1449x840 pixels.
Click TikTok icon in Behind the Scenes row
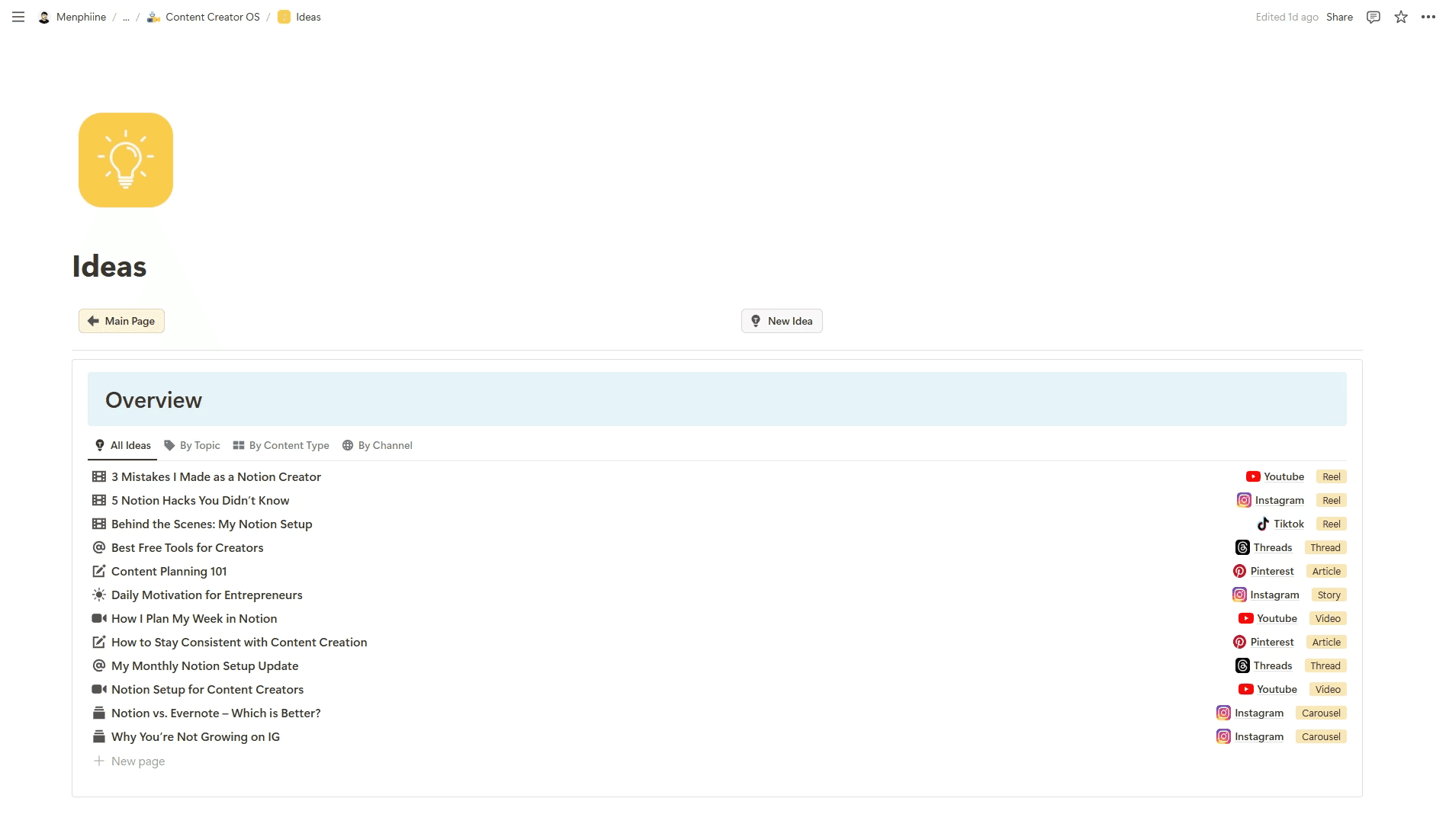click(x=1263, y=524)
